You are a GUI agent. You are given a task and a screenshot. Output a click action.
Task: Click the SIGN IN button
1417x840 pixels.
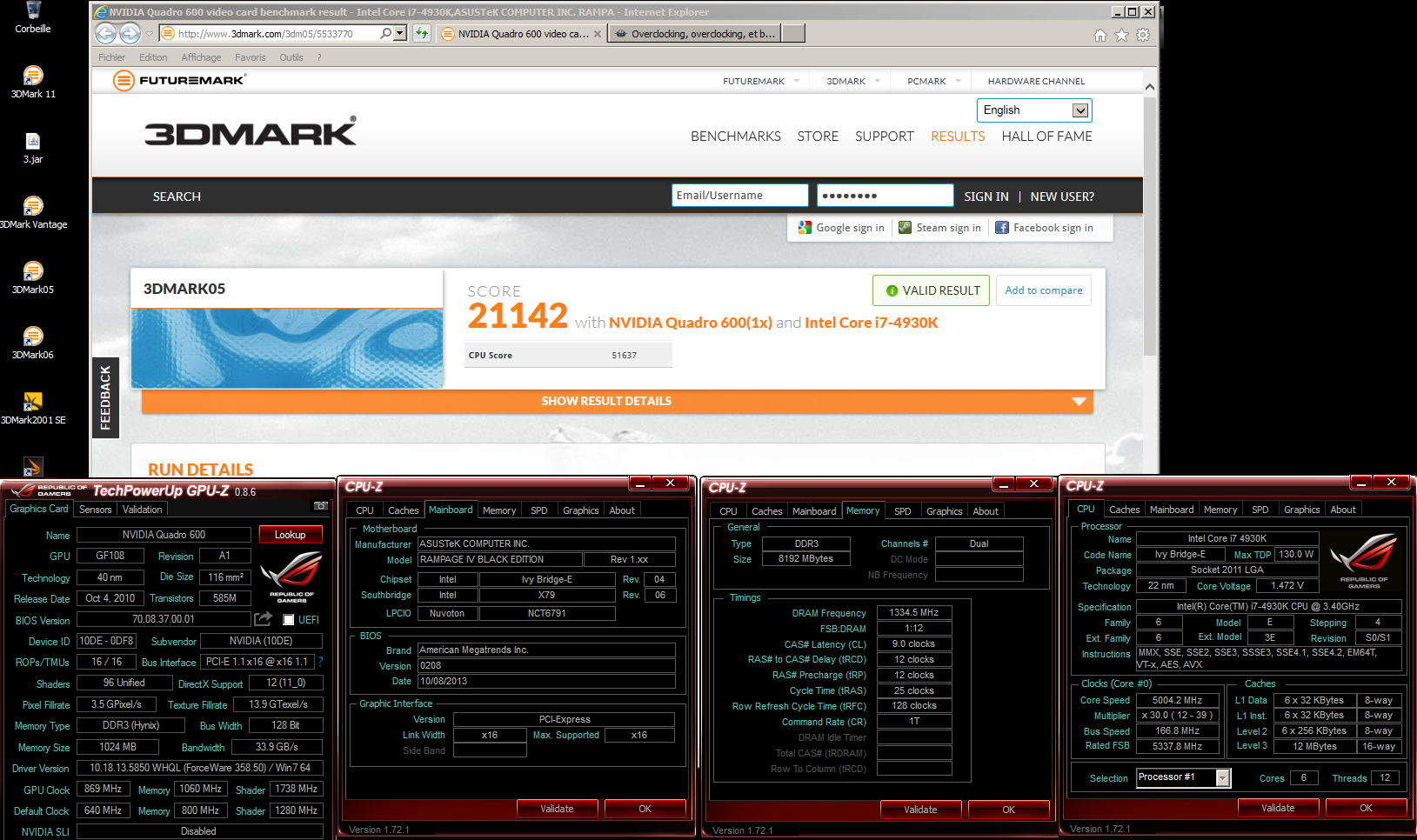986,197
